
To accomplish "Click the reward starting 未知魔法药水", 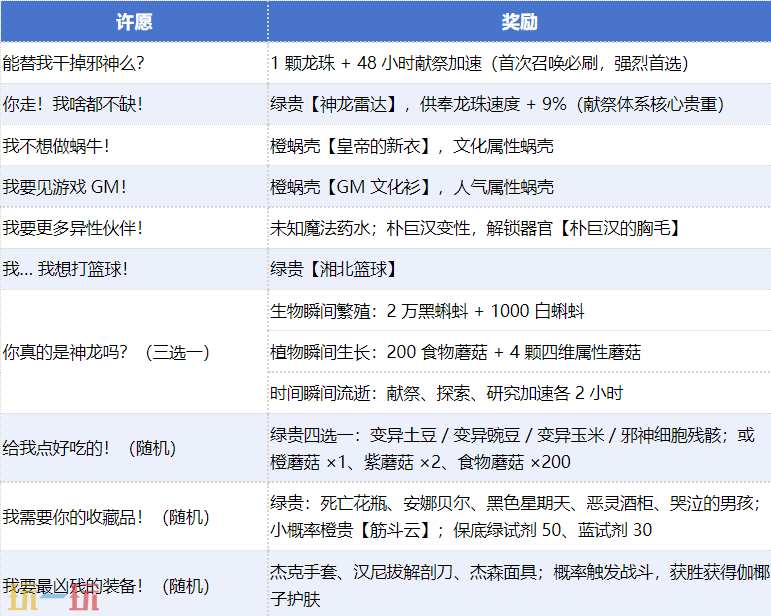I will pyautogui.click(x=520, y=228).
